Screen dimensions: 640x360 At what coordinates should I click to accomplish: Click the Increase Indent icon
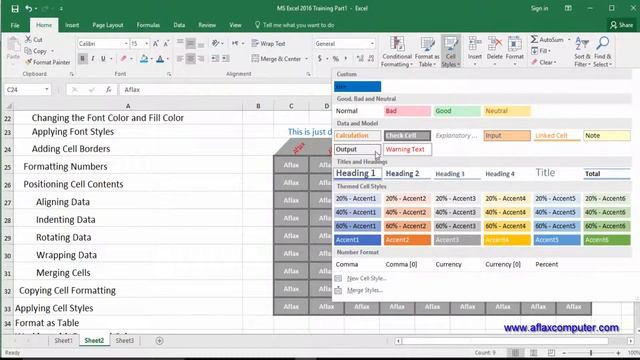tap(225, 59)
